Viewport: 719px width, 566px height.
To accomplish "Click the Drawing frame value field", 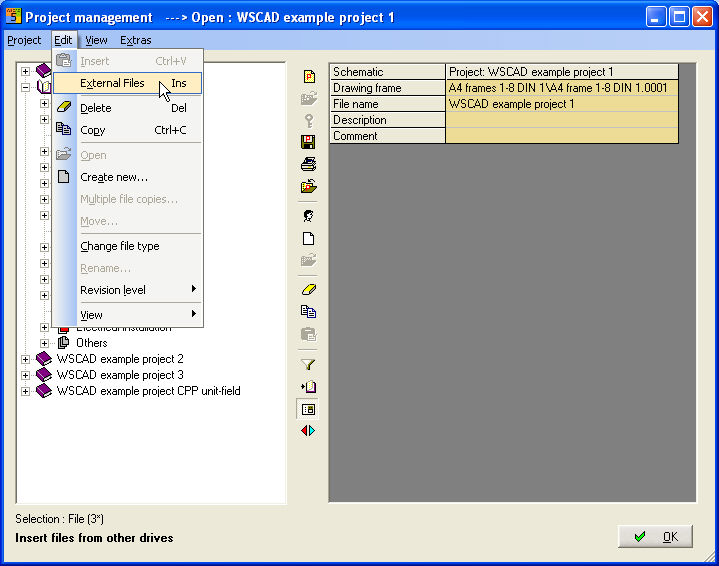I will [x=562, y=88].
